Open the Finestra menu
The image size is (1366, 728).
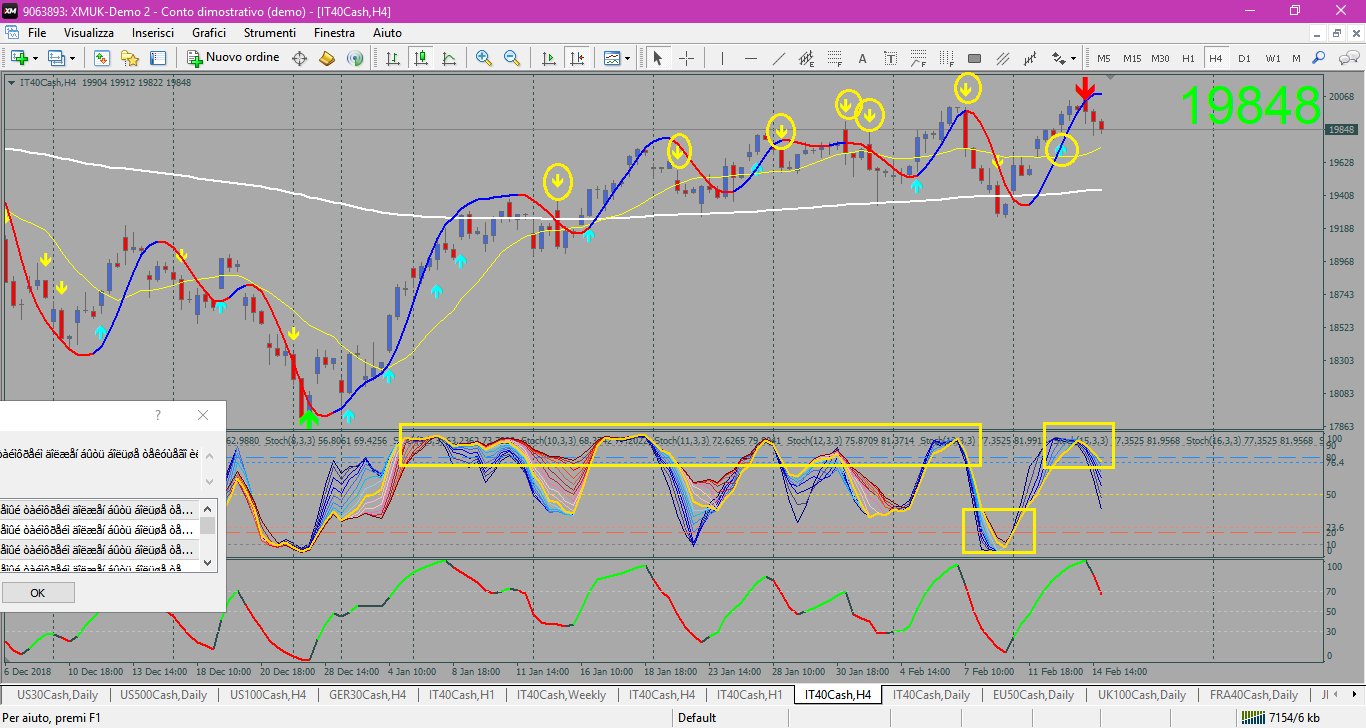[334, 33]
